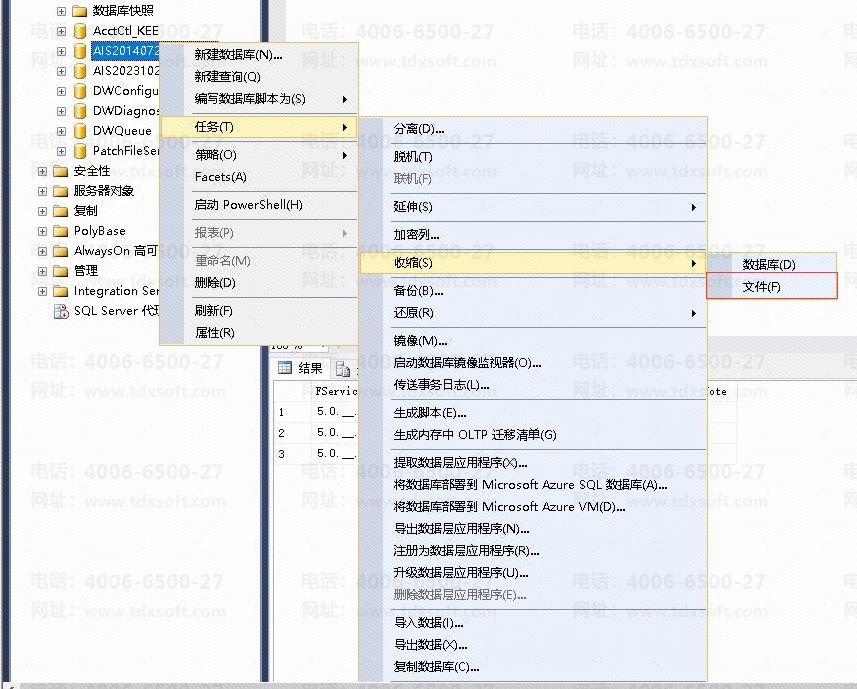The height and width of the screenshot is (689, 857).
Task: Click the AIS2023102 database icon
Action: (80, 71)
